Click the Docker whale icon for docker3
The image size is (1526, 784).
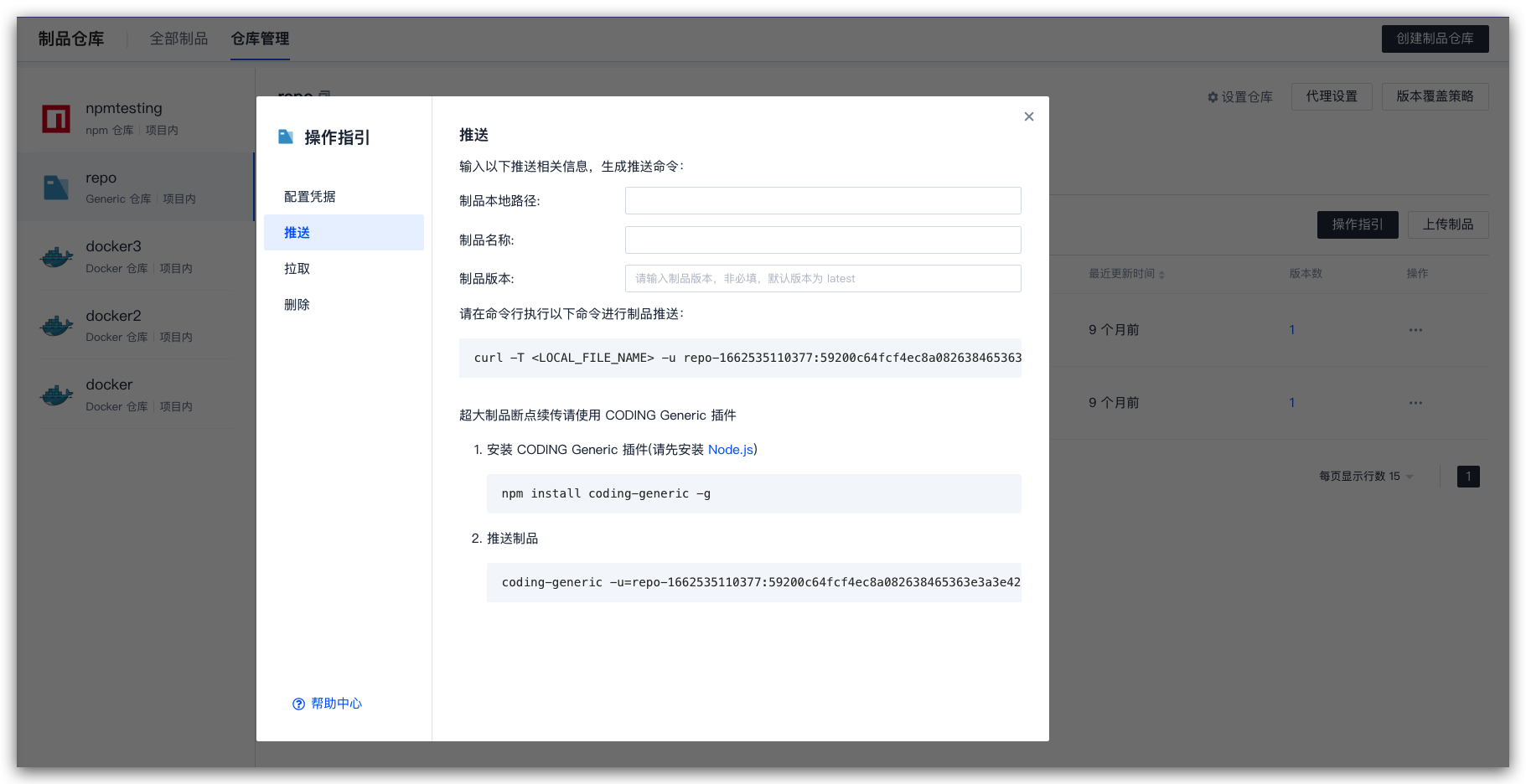pyautogui.click(x=56, y=256)
